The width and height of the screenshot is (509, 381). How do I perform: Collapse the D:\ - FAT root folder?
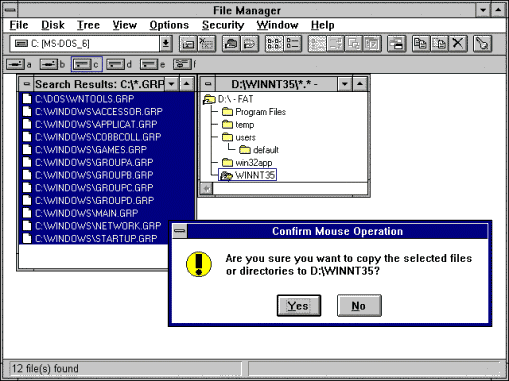(x=209, y=99)
